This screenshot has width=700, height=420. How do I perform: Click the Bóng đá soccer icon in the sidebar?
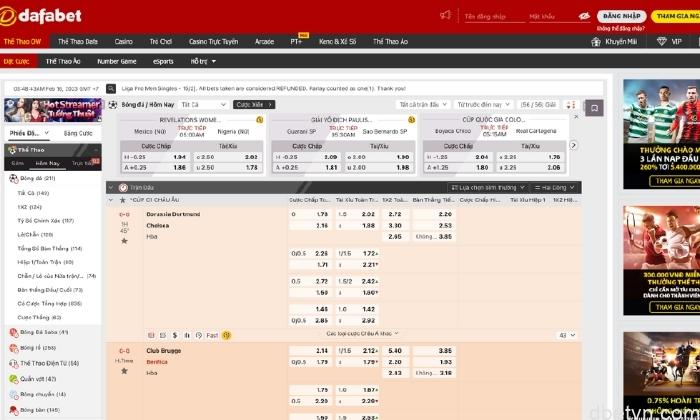[x=13, y=179]
